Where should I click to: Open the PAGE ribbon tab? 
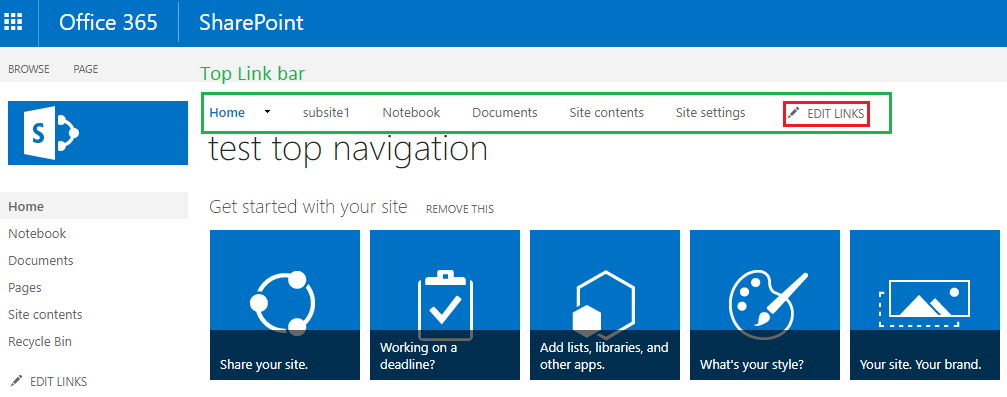pyautogui.click(x=85, y=69)
